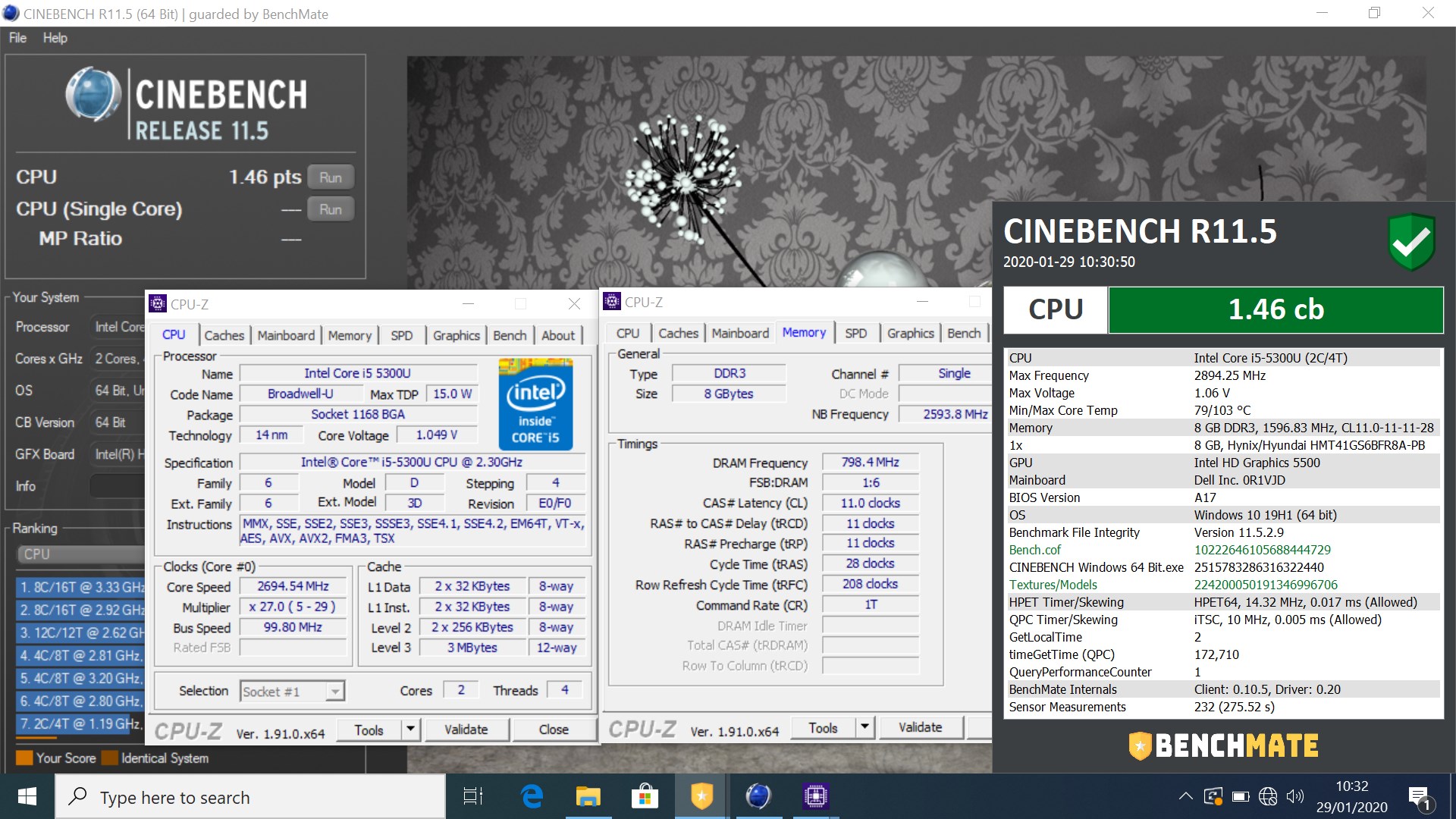1456x819 pixels.
Task: Click the BenchMate logo at panel bottom
Action: pyautogui.click(x=1223, y=745)
